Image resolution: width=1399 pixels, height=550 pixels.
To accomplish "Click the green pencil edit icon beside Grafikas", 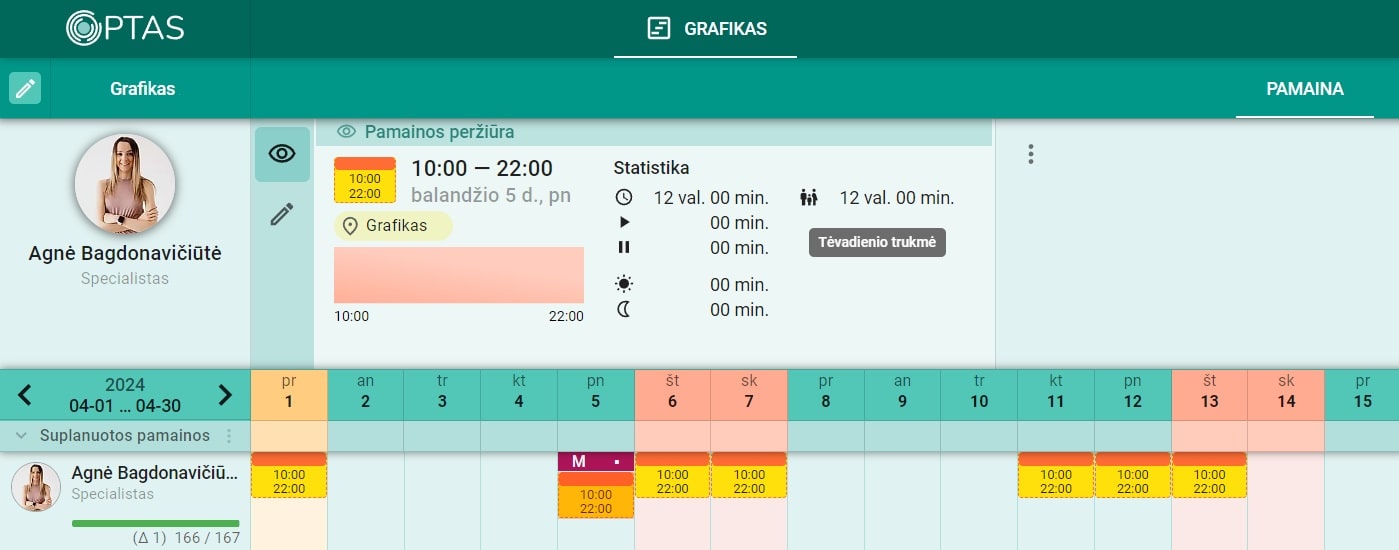I will click(25, 88).
